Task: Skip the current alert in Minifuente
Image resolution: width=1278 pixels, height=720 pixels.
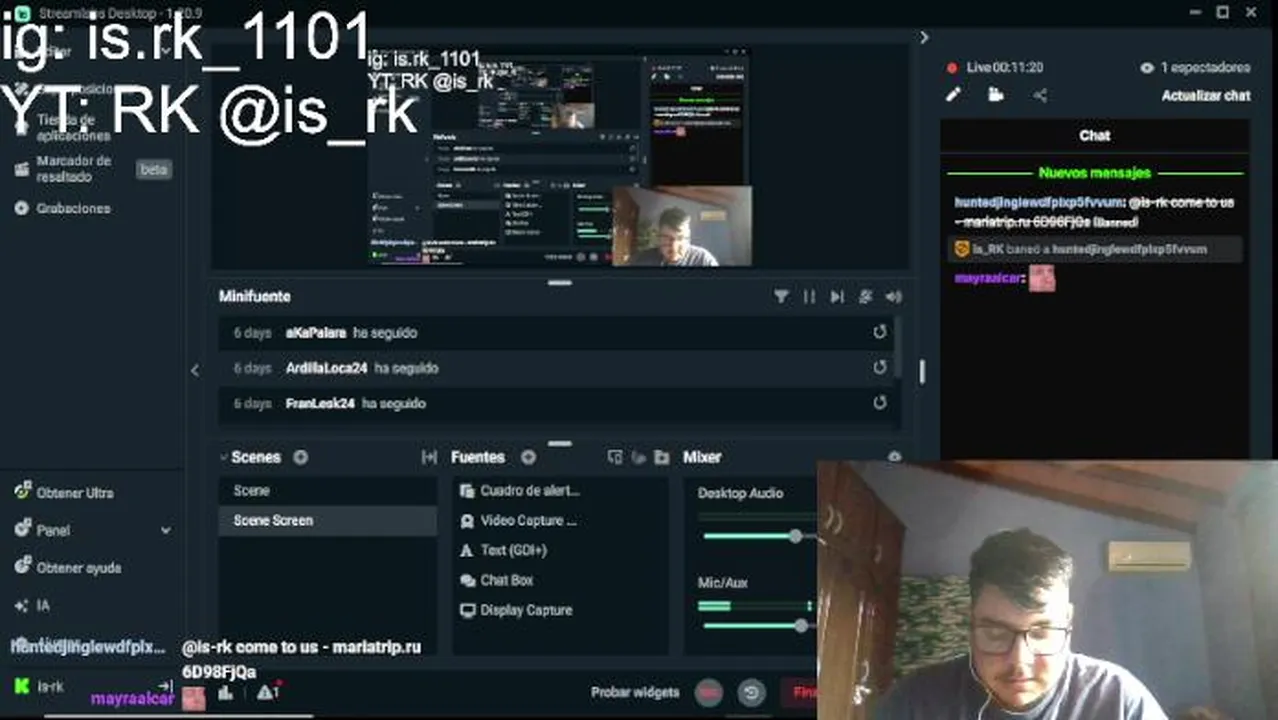Action: tap(837, 296)
